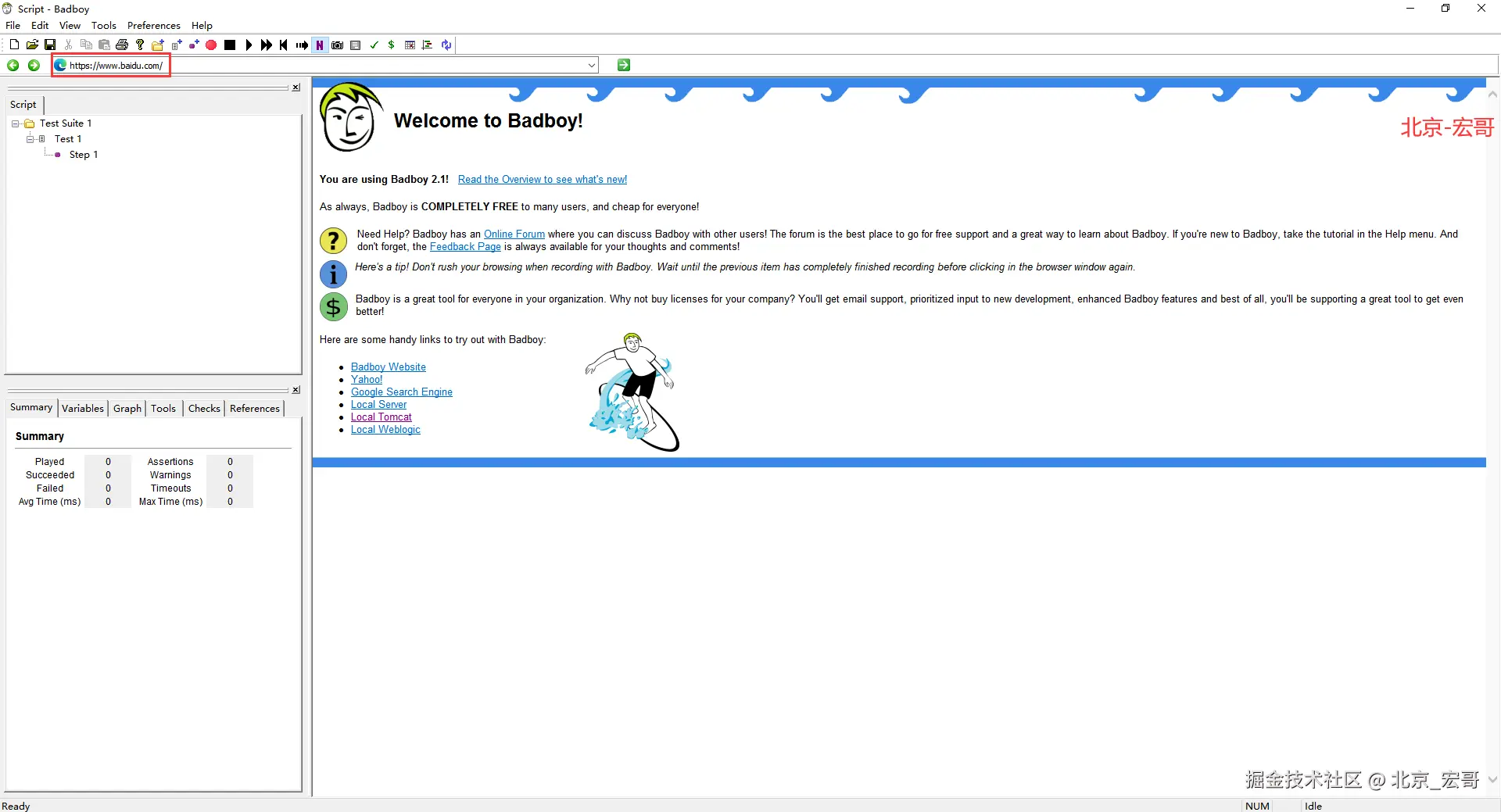1501x812 pixels.
Task: Click the Script tab
Action: click(x=23, y=105)
